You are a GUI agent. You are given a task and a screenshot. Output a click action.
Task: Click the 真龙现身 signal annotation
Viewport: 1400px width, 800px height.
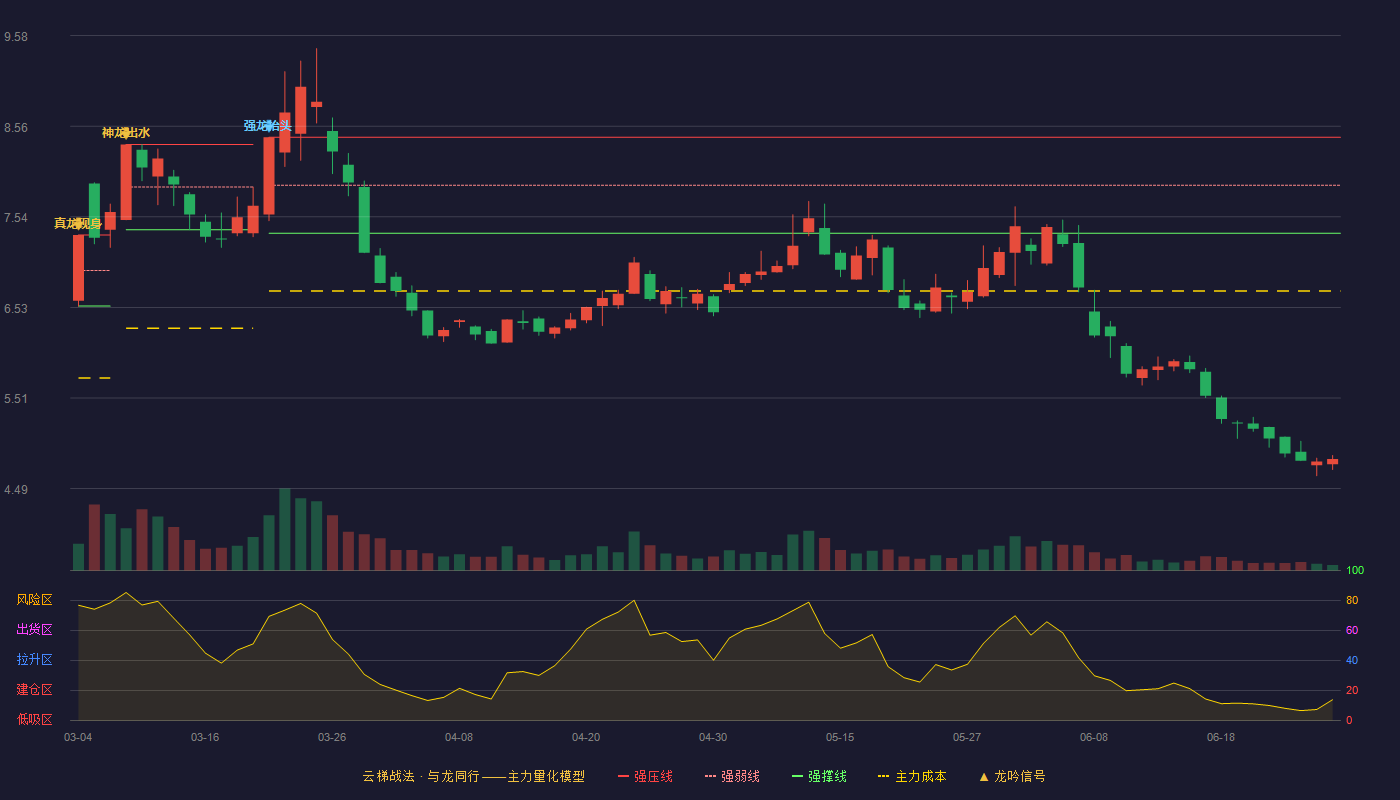tap(78, 224)
